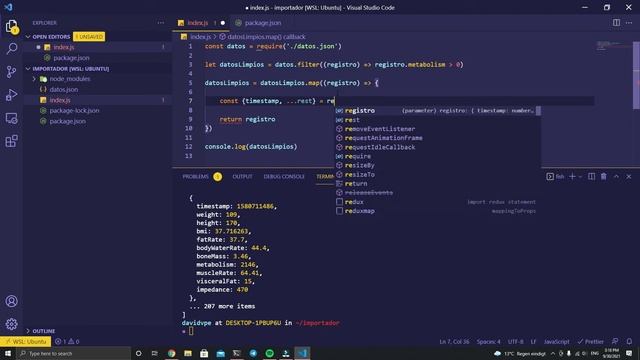Click Ln 7, Col 36 cursor position
Image resolution: width=640 pixels, height=360 pixels.
tap(454, 342)
